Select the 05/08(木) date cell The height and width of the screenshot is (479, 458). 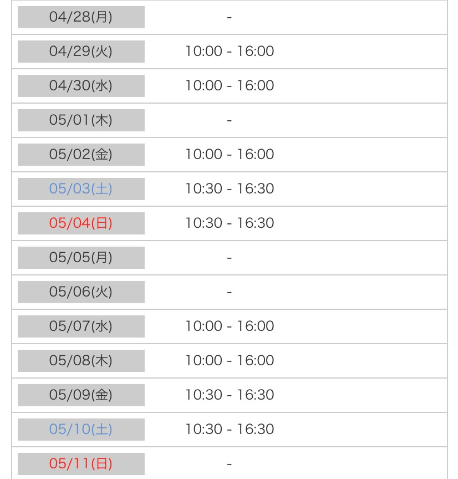tap(81, 361)
